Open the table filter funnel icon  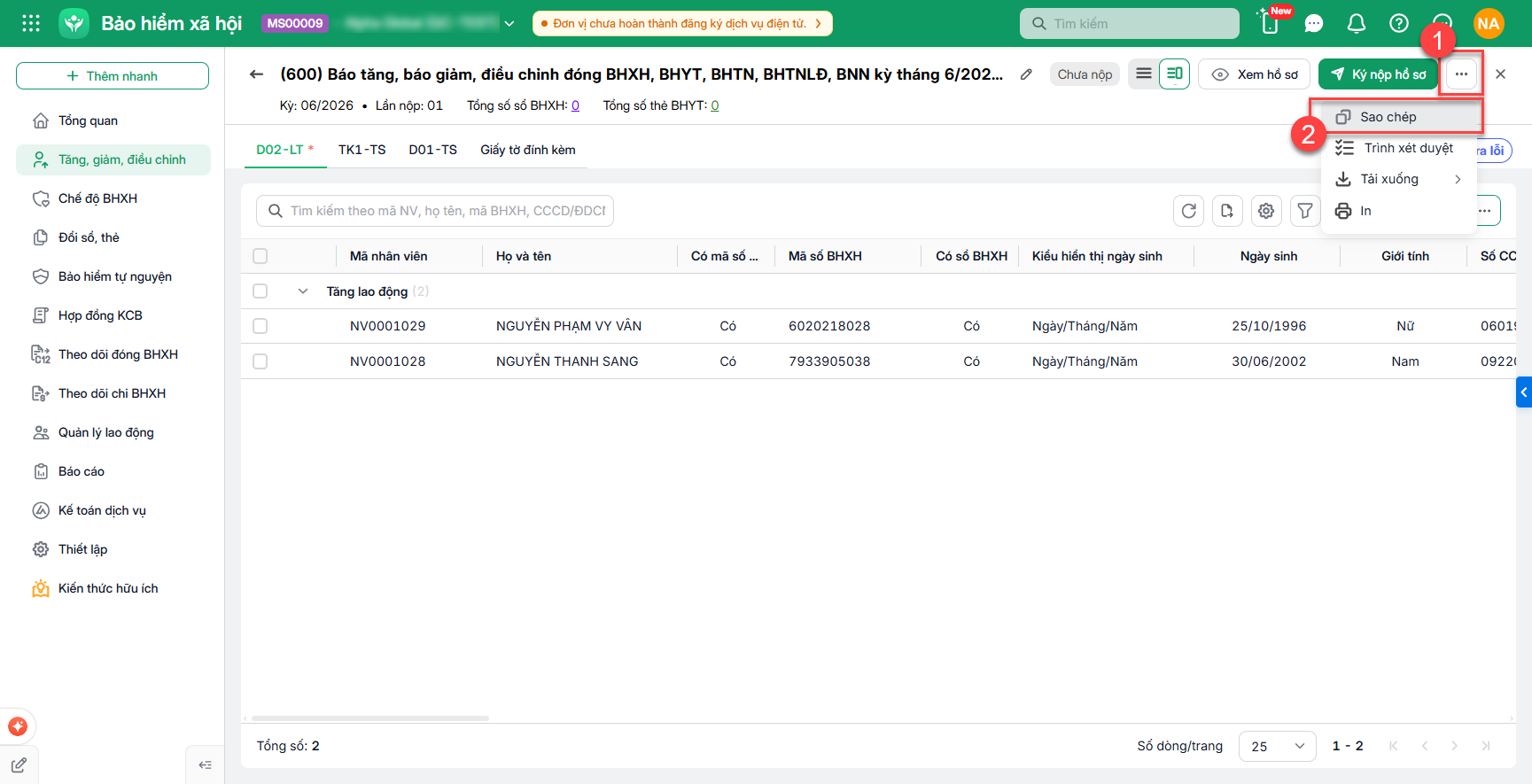tap(1305, 211)
